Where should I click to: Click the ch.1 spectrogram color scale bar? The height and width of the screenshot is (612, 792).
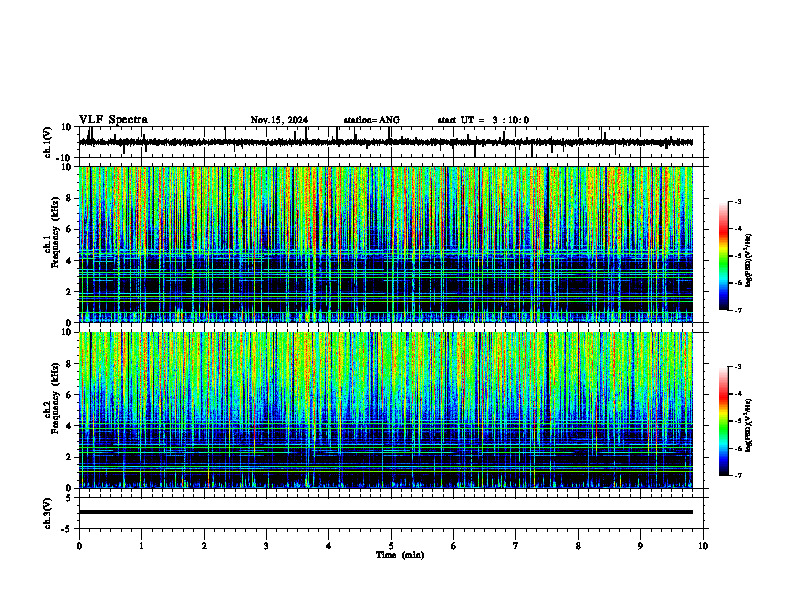[x=723, y=256]
